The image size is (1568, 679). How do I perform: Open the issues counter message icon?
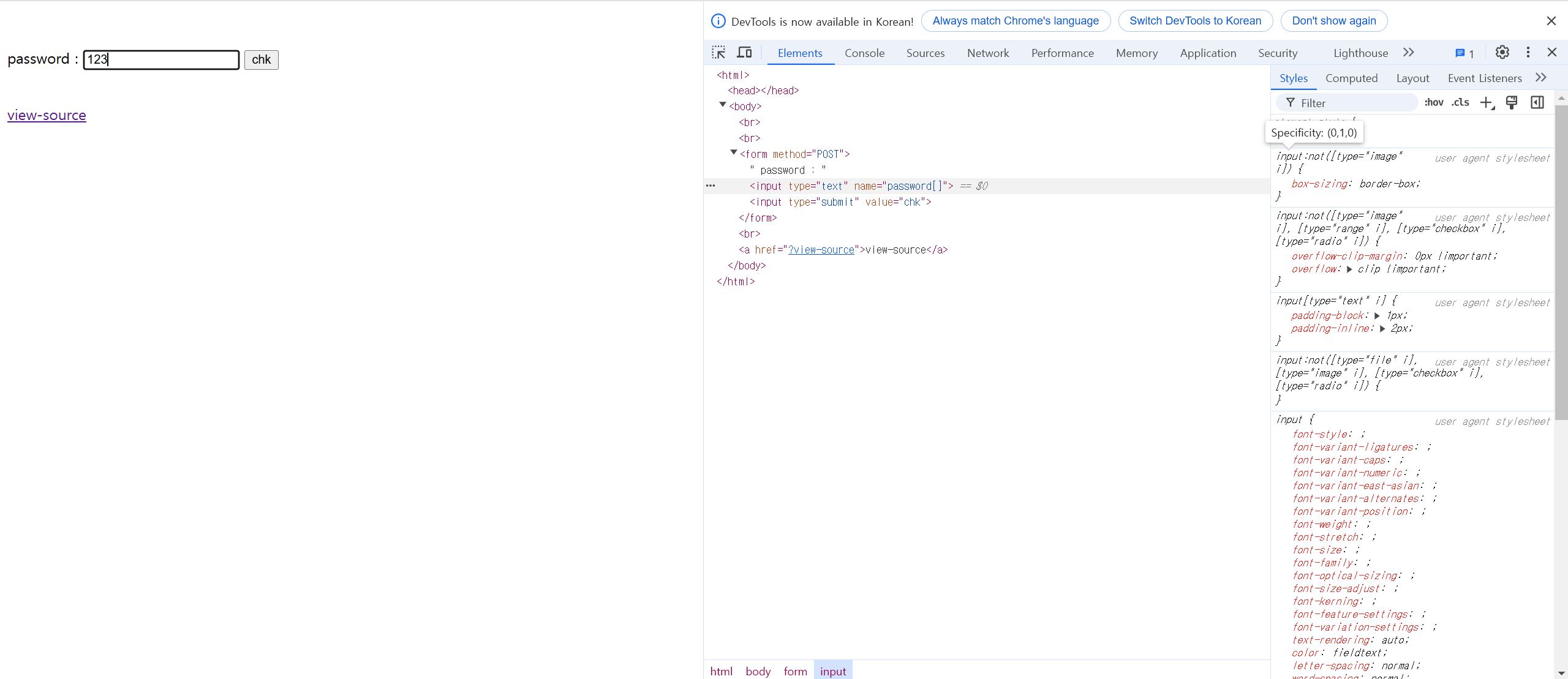pyautogui.click(x=1464, y=53)
